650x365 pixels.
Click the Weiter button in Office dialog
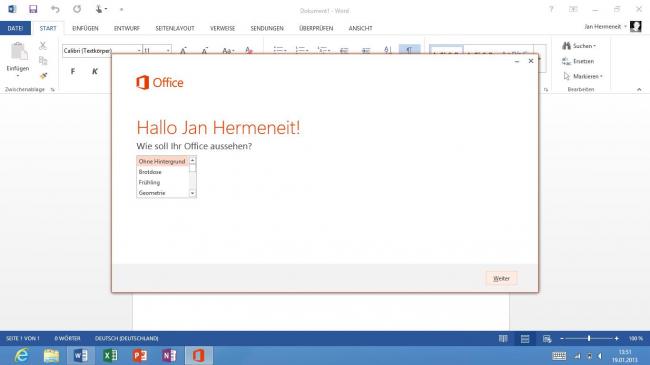tap(501, 278)
